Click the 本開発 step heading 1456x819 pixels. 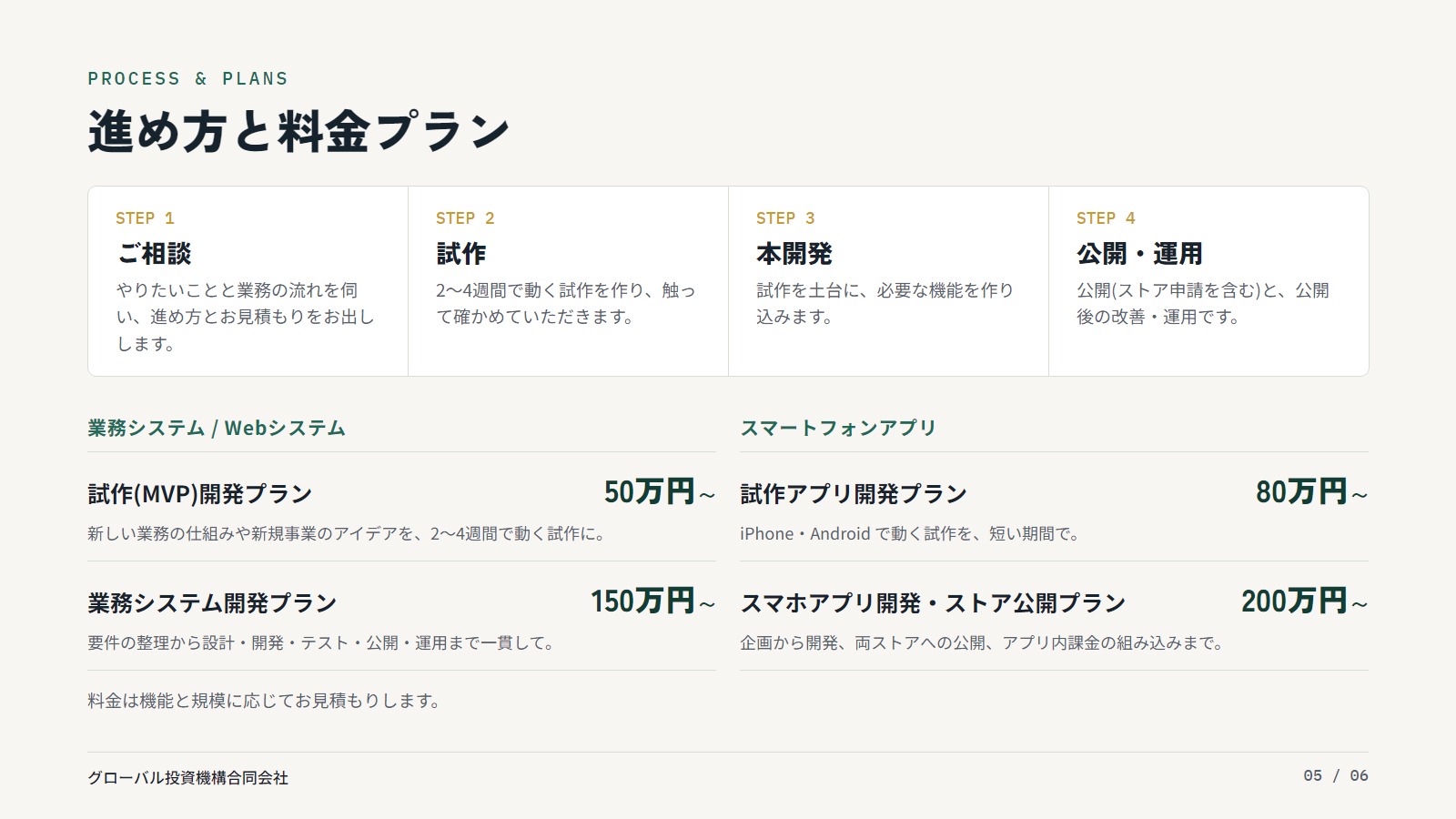point(794,254)
